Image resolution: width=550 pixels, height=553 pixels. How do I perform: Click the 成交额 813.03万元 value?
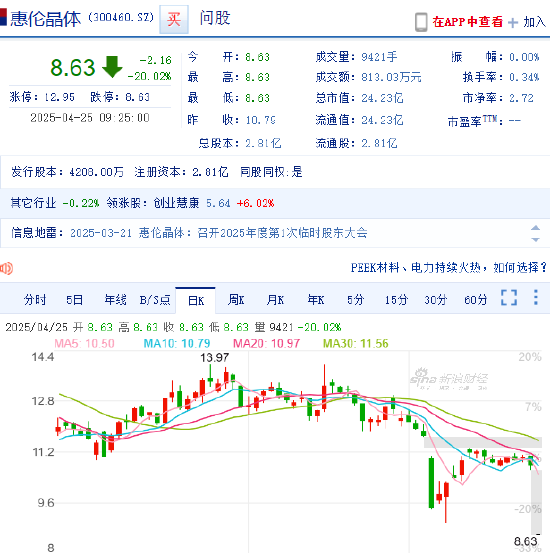(391, 77)
